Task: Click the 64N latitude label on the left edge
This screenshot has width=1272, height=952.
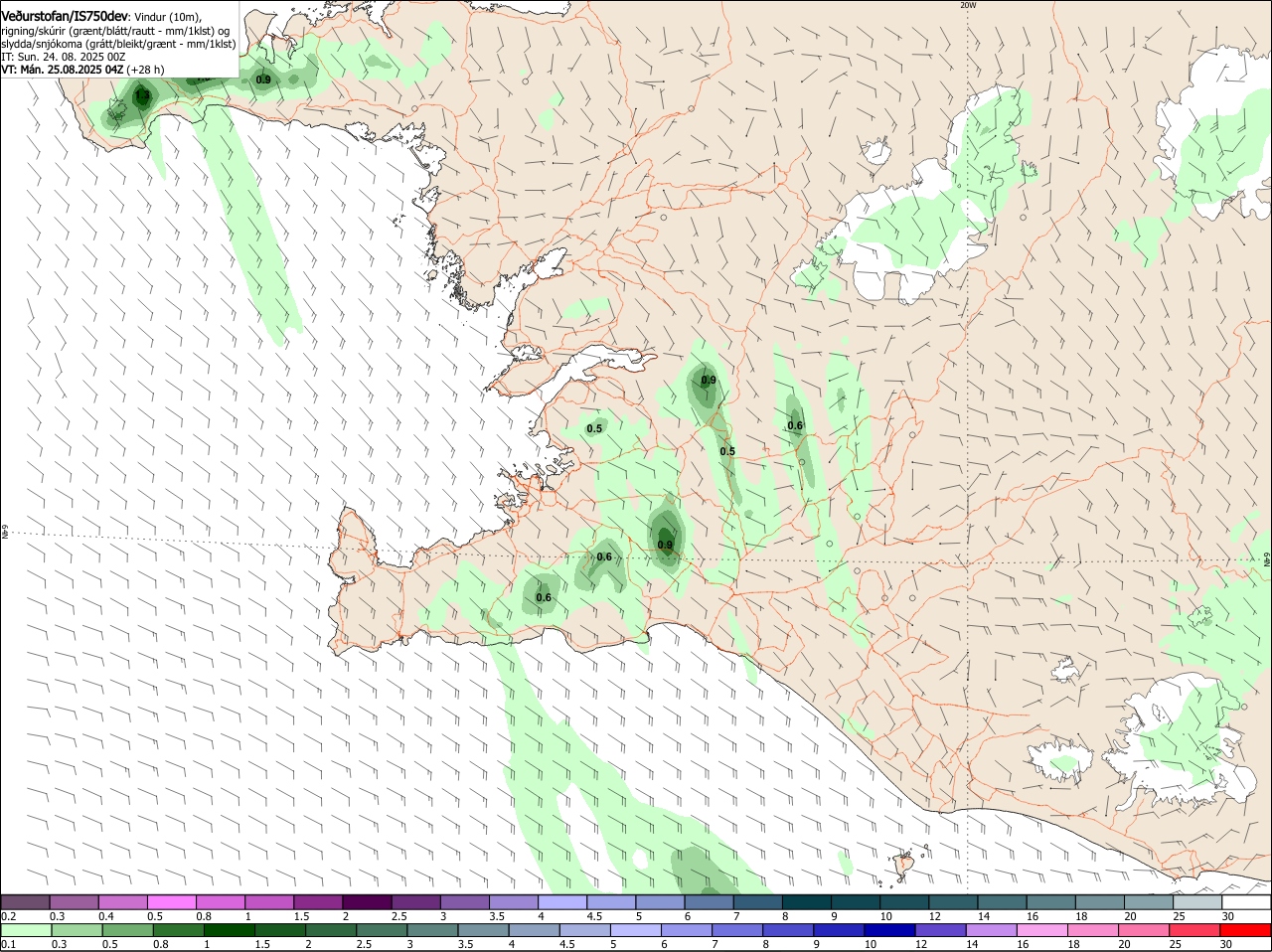Action: 5,534
